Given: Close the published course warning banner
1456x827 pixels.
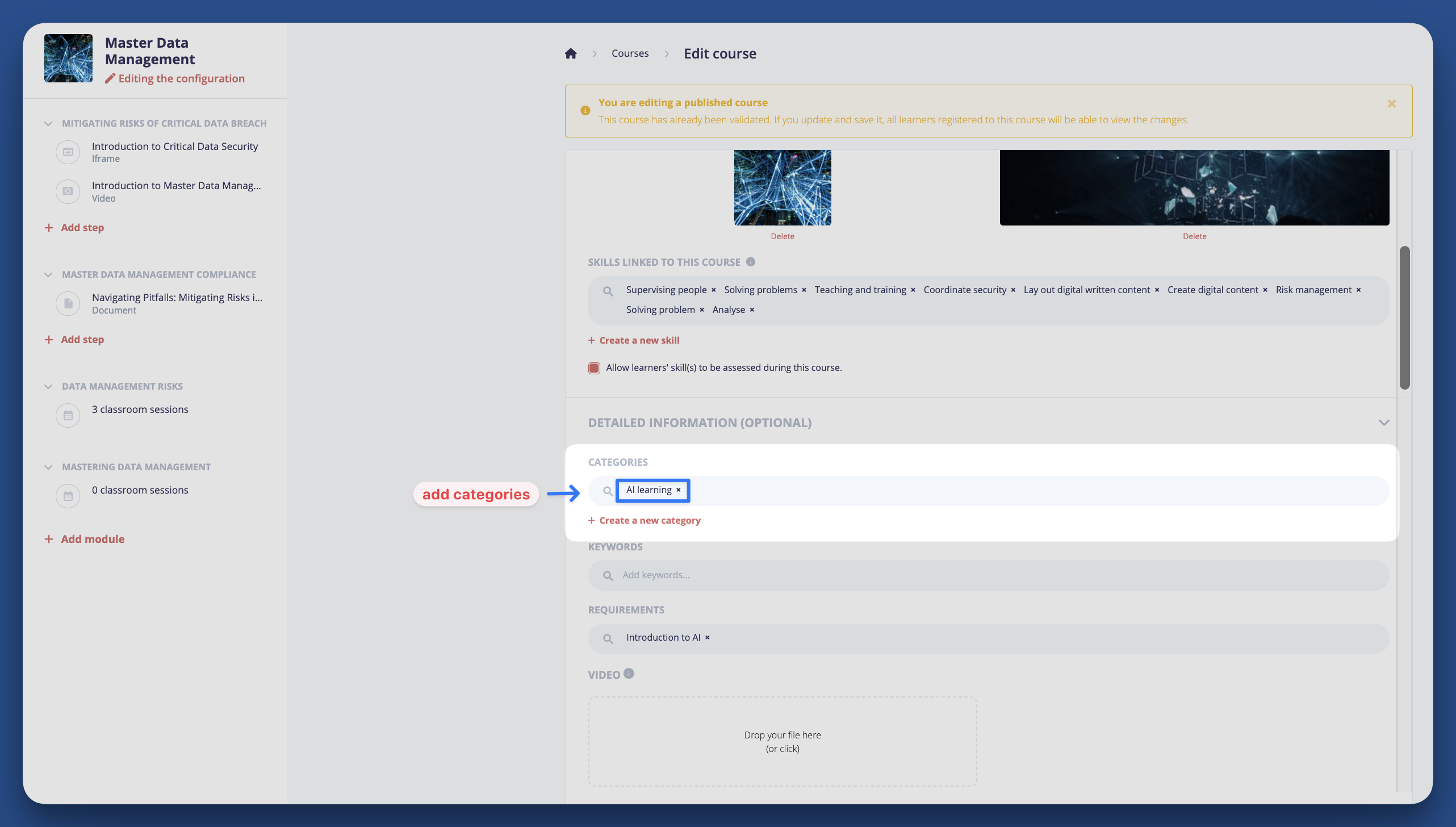Looking at the screenshot, I should click(x=1392, y=103).
